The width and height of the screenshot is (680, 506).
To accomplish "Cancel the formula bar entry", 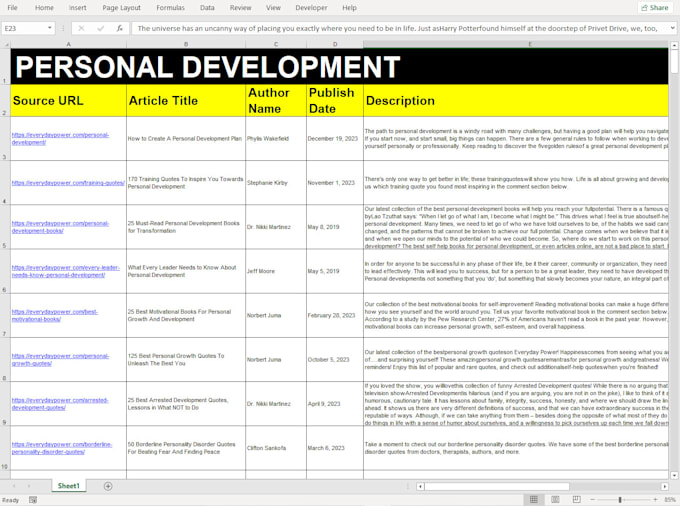I will pyautogui.click(x=81, y=28).
